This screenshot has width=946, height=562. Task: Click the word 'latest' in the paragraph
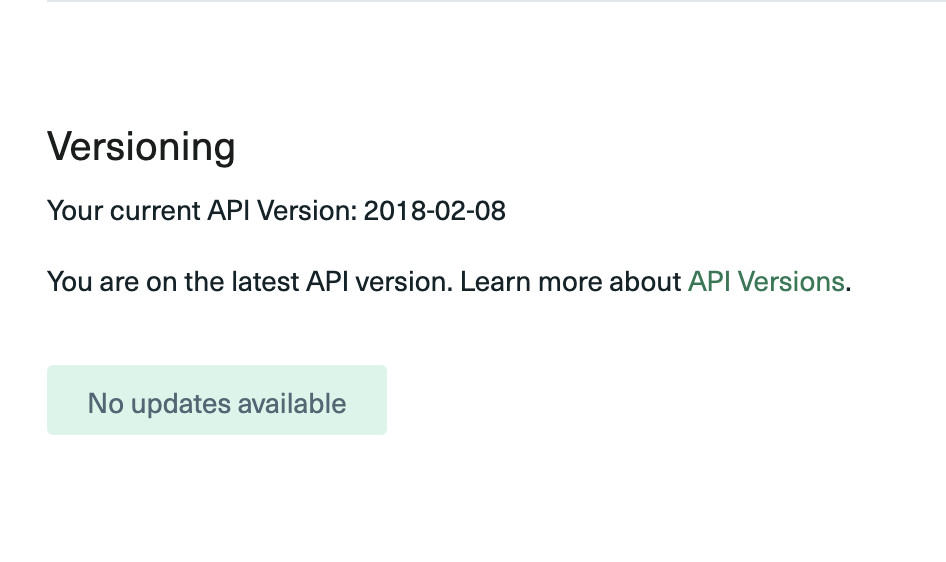point(265,282)
